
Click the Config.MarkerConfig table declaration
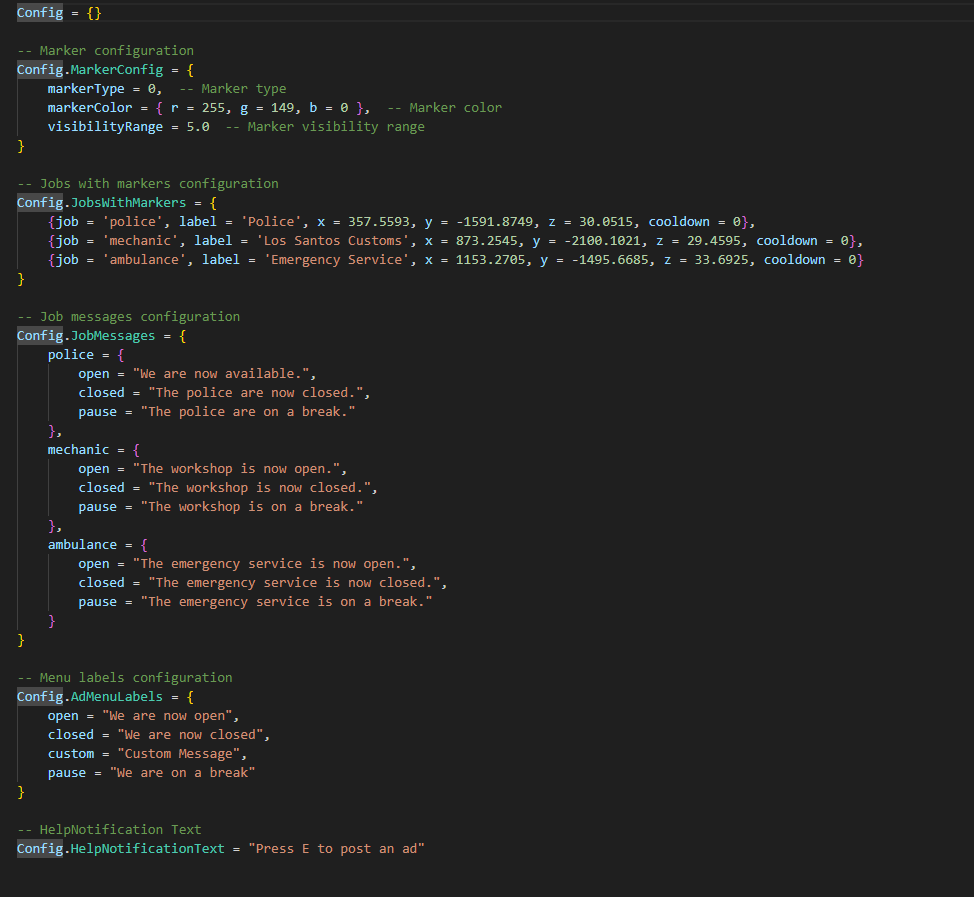click(x=97, y=69)
